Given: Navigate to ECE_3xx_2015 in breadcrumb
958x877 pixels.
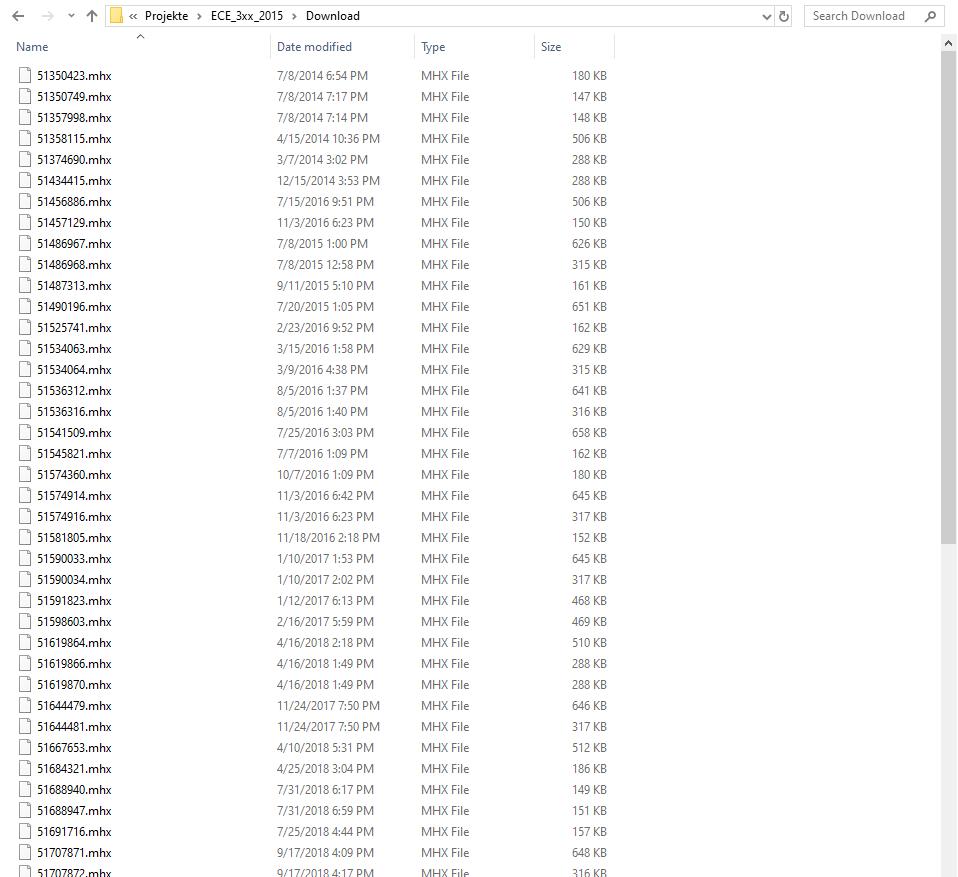Looking at the screenshot, I should 247,16.
